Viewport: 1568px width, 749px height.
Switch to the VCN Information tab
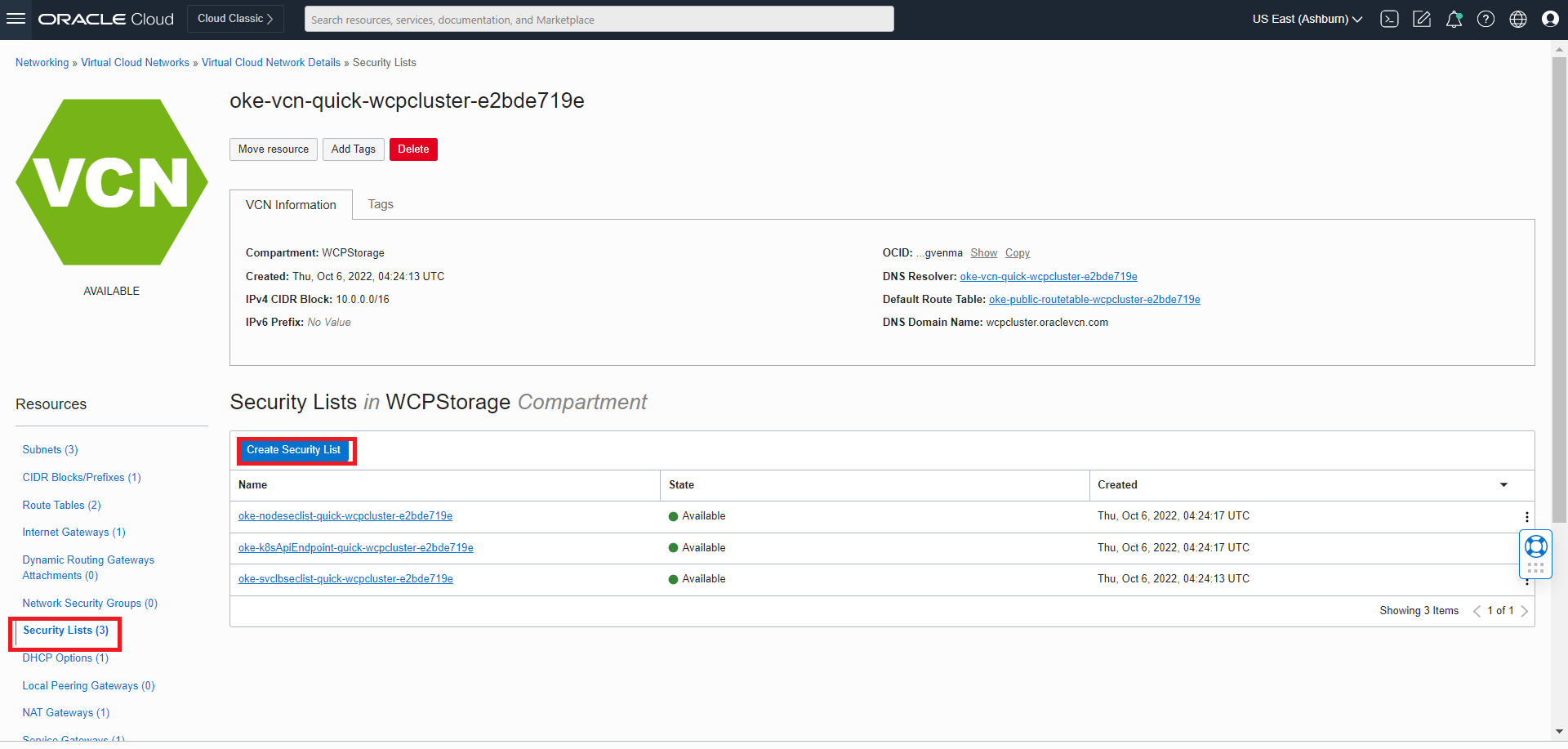click(x=291, y=205)
